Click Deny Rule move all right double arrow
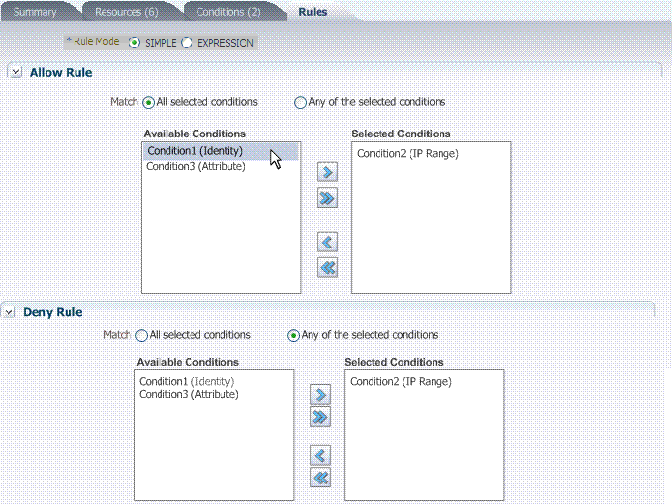This screenshot has height=504, width=672. point(321,417)
